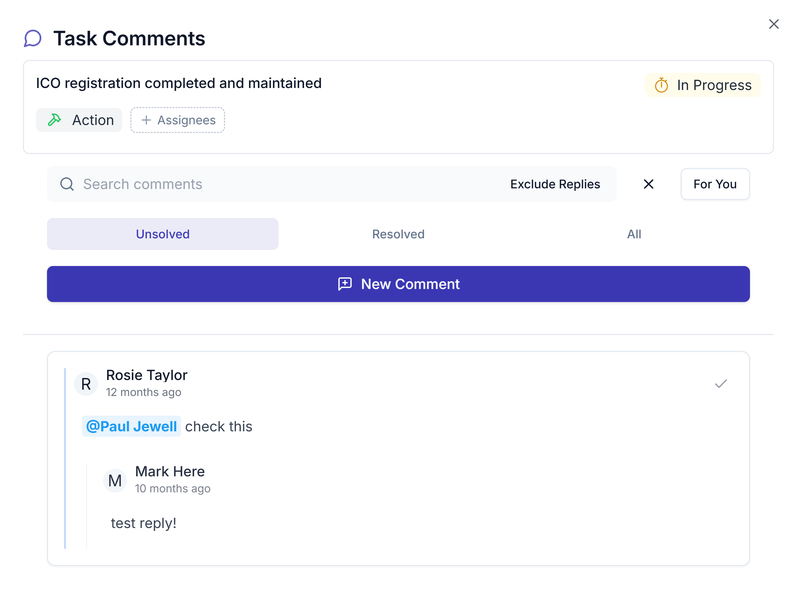The height and width of the screenshot is (590, 798).
Task: Click the 10 months ago timestamp
Action: pos(173,489)
